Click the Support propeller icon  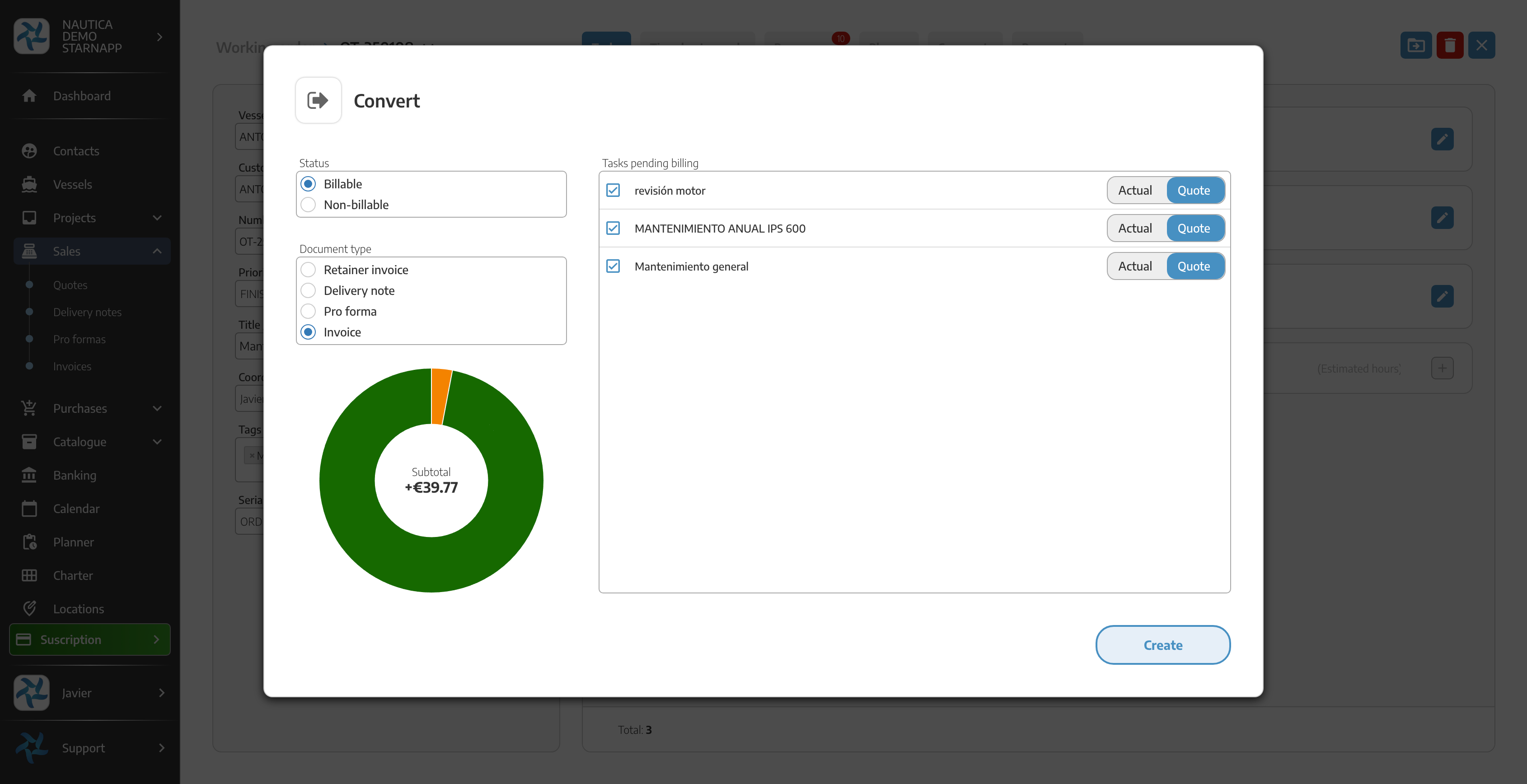coord(32,748)
